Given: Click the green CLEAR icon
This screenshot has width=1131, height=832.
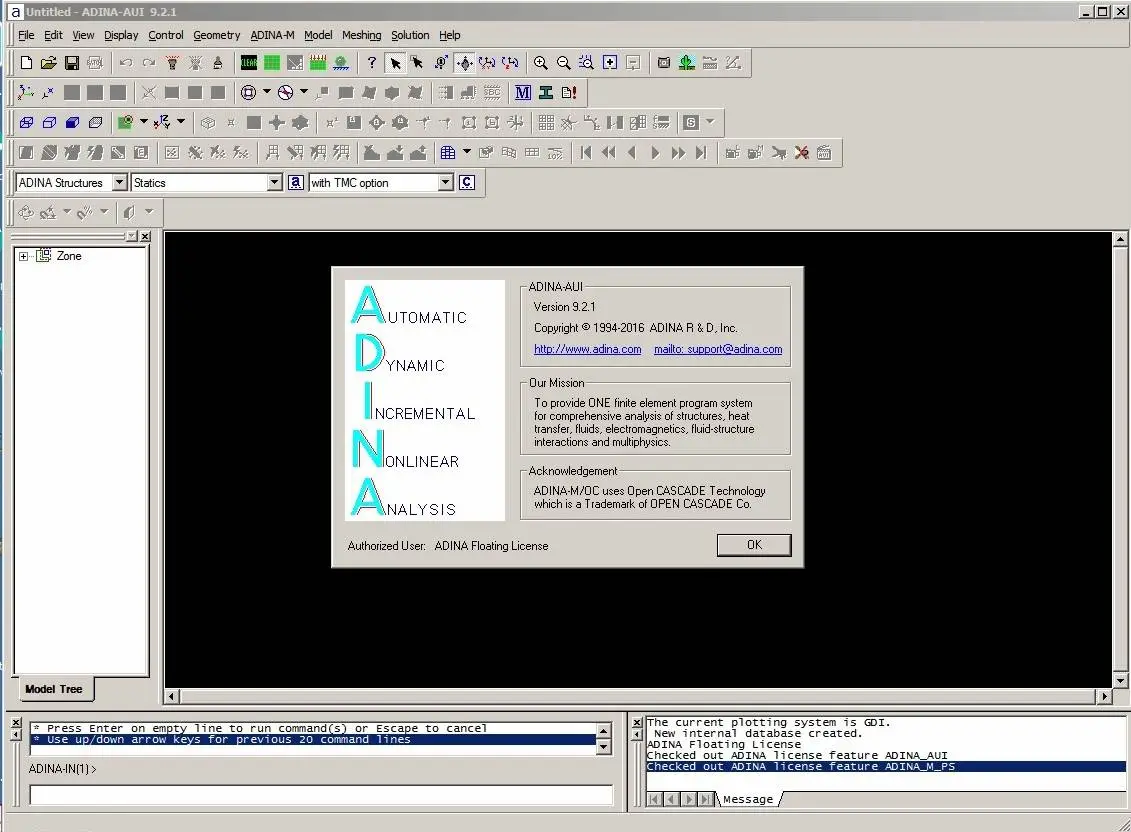Looking at the screenshot, I should pyautogui.click(x=249, y=63).
